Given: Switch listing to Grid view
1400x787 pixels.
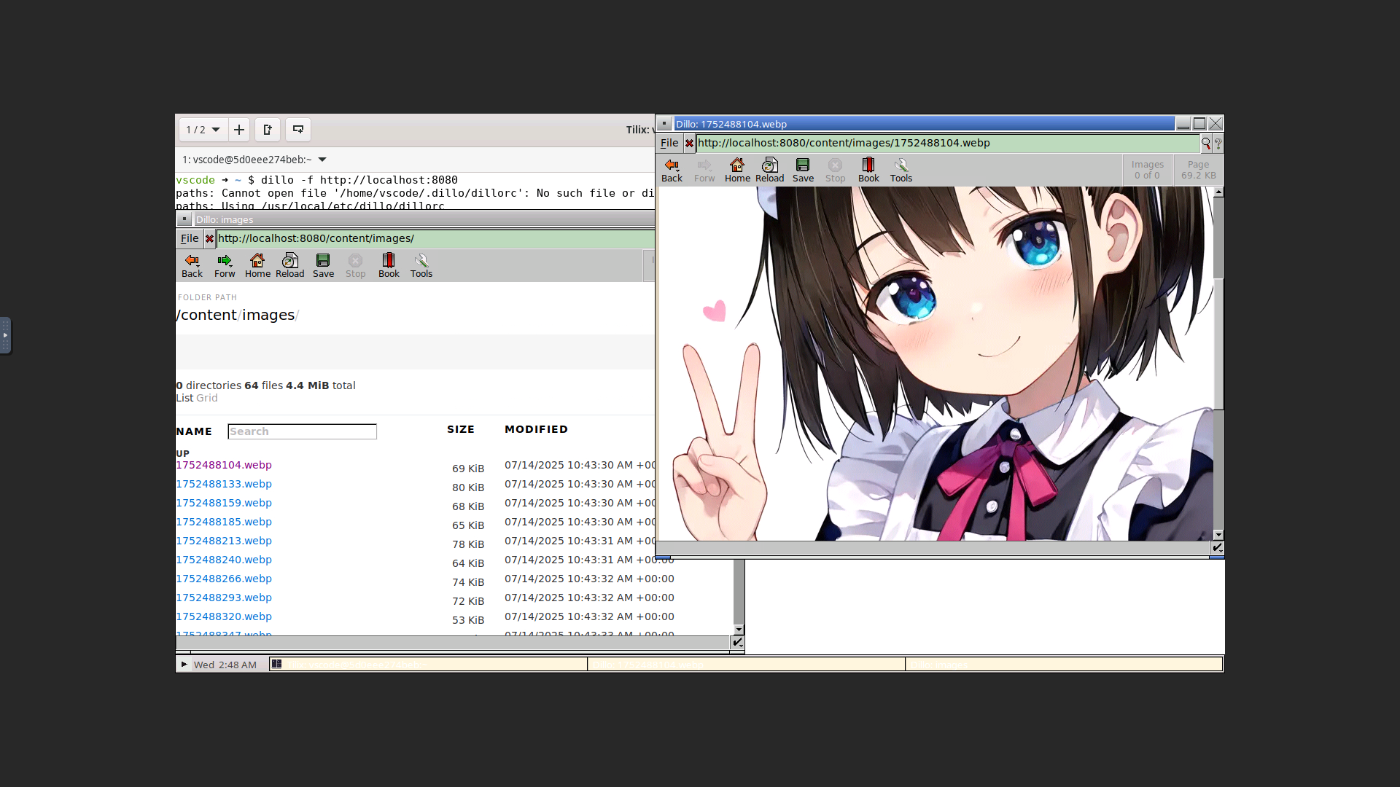Looking at the screenshot, I should [x=207, y=398].
